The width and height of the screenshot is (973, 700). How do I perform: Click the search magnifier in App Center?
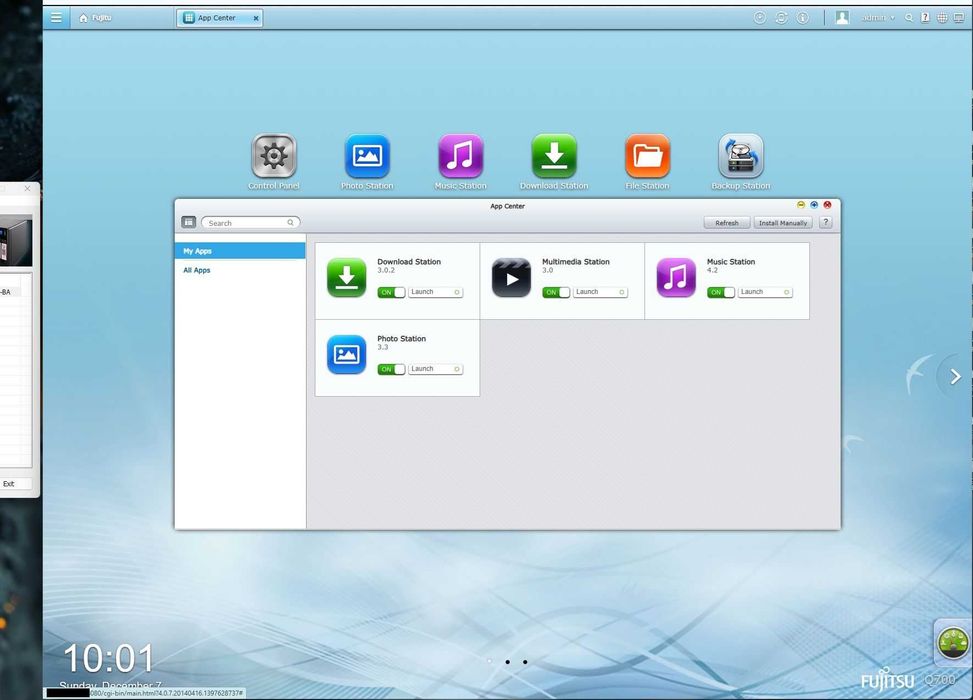tap(290, 222)
